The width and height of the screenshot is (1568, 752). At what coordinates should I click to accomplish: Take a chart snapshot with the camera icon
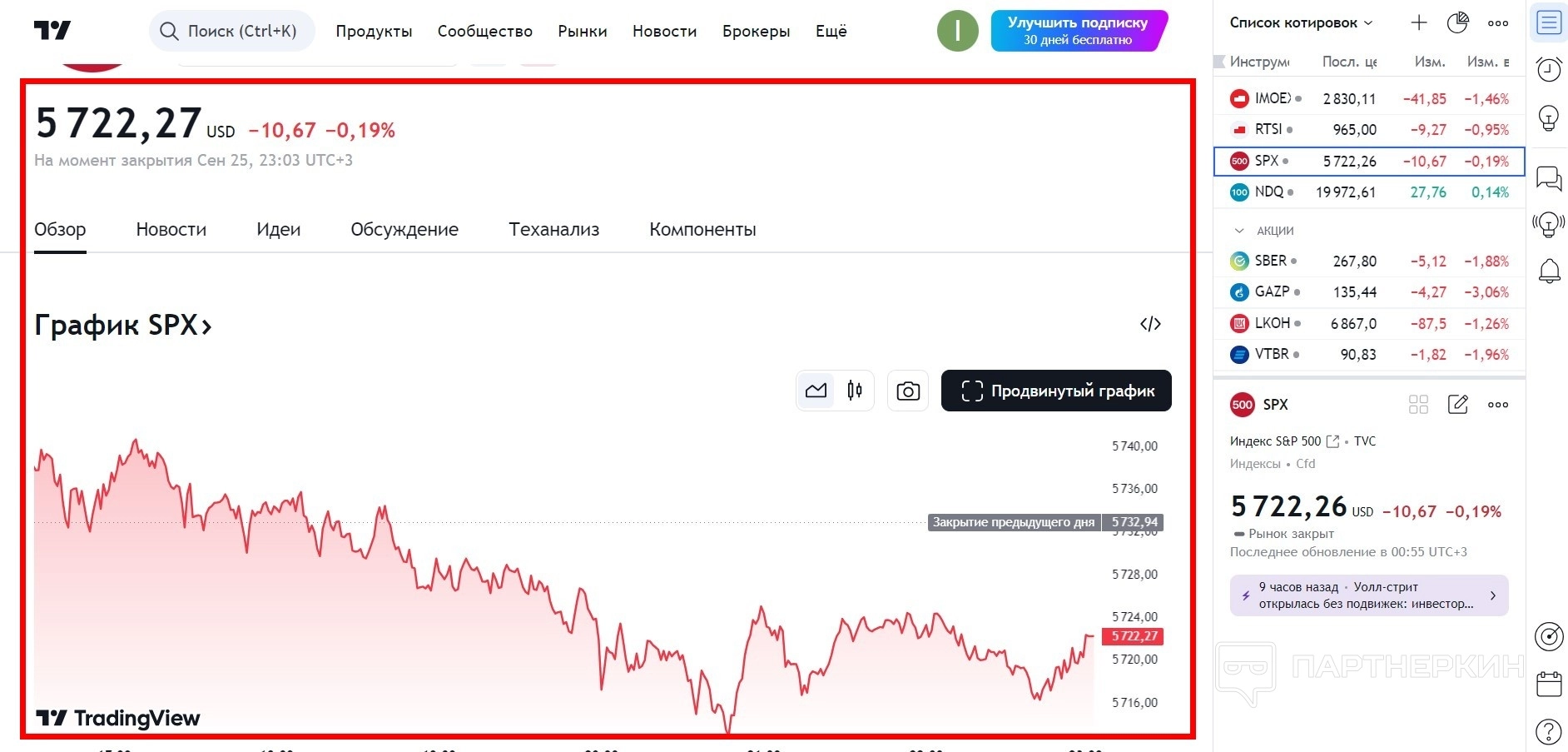tap(908, 391)
